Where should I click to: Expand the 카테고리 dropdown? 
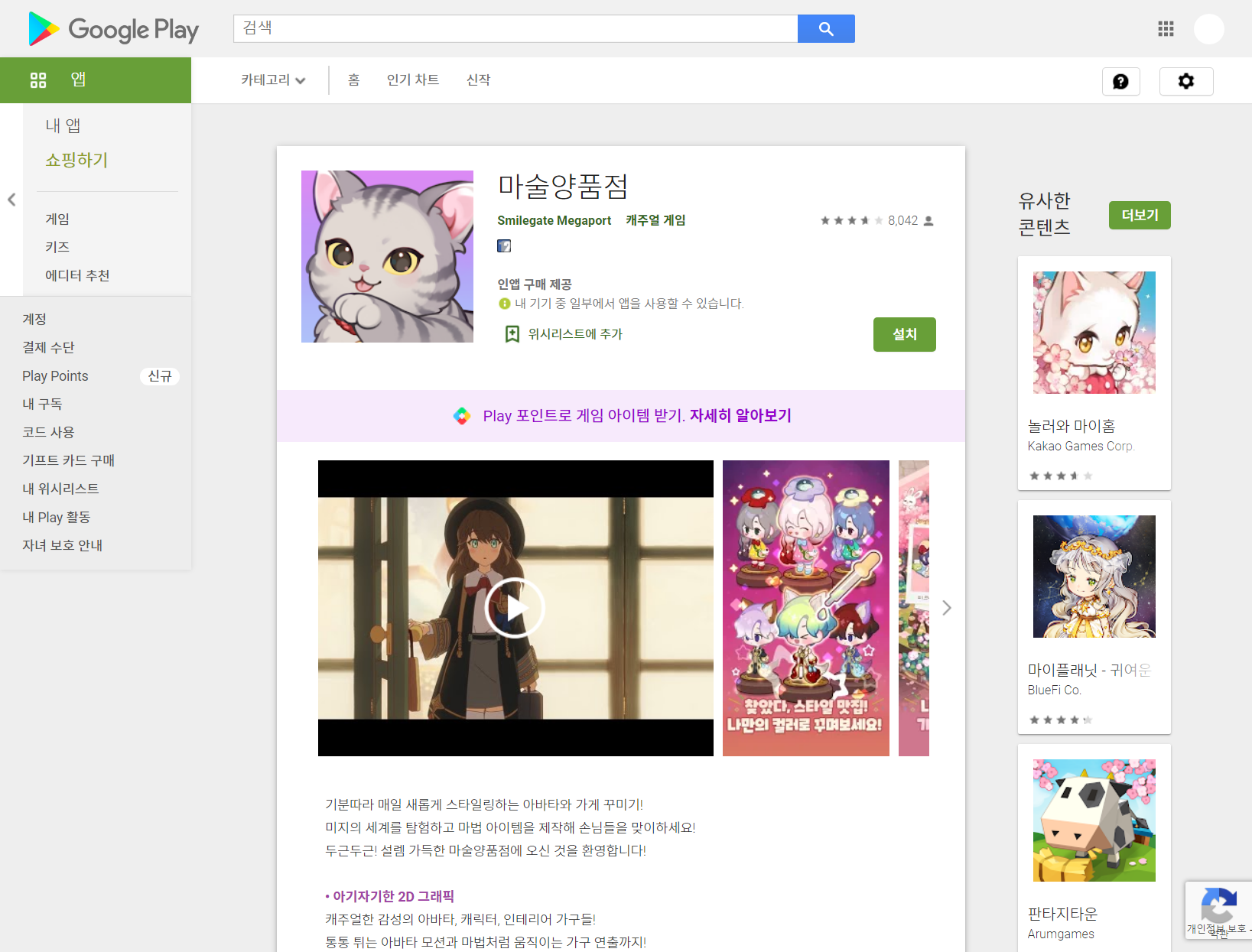[273, 80]
